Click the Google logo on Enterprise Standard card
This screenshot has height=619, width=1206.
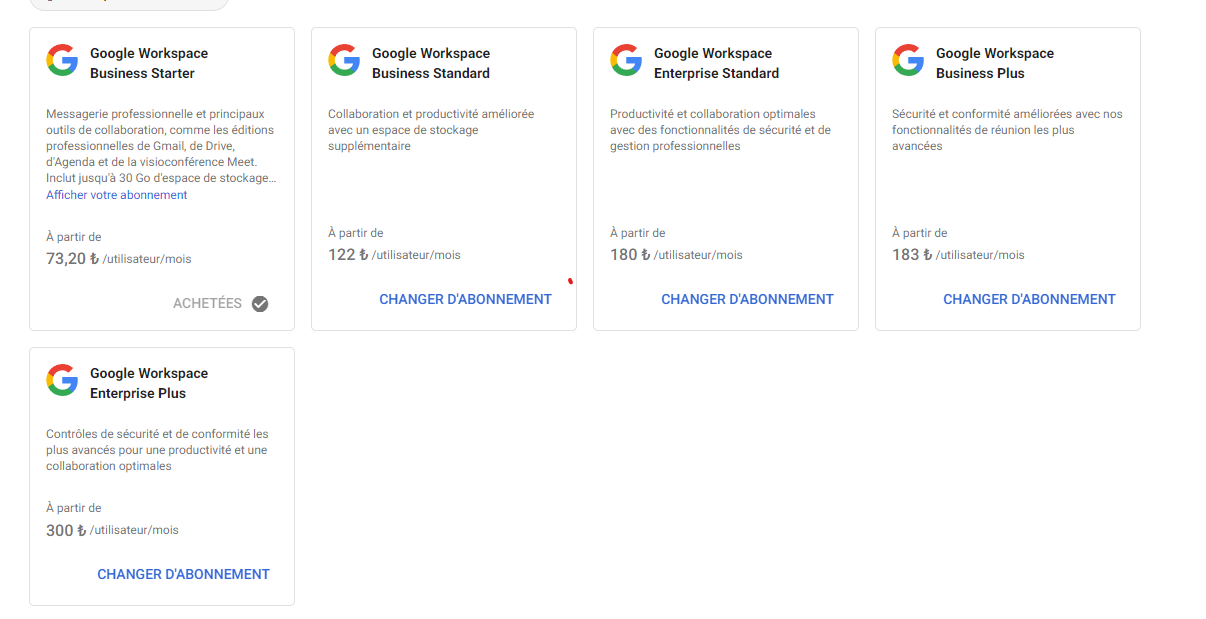coord(626,60)
